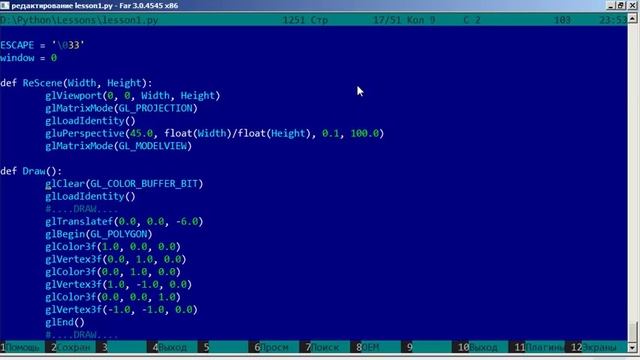Viewport: 640px width, 360px height.
Task: Click the first #....DRAW.... comment line
Action: pos(82,209)
